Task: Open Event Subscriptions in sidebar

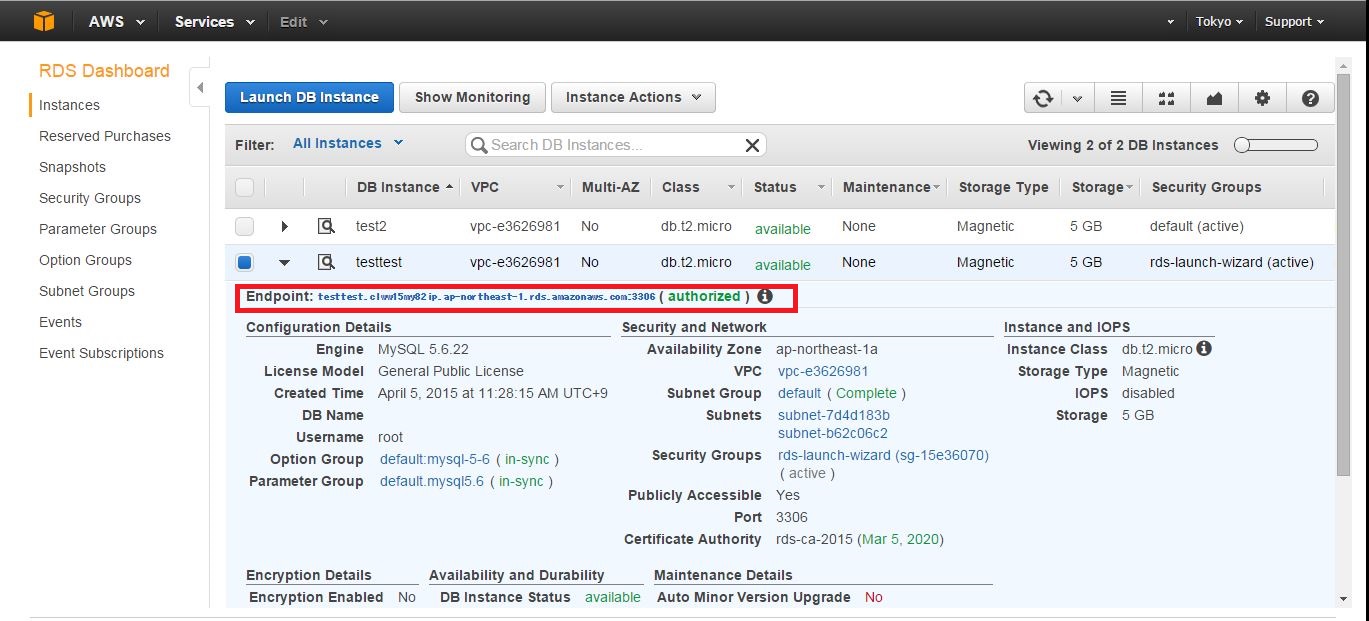Action: point(101,353)
